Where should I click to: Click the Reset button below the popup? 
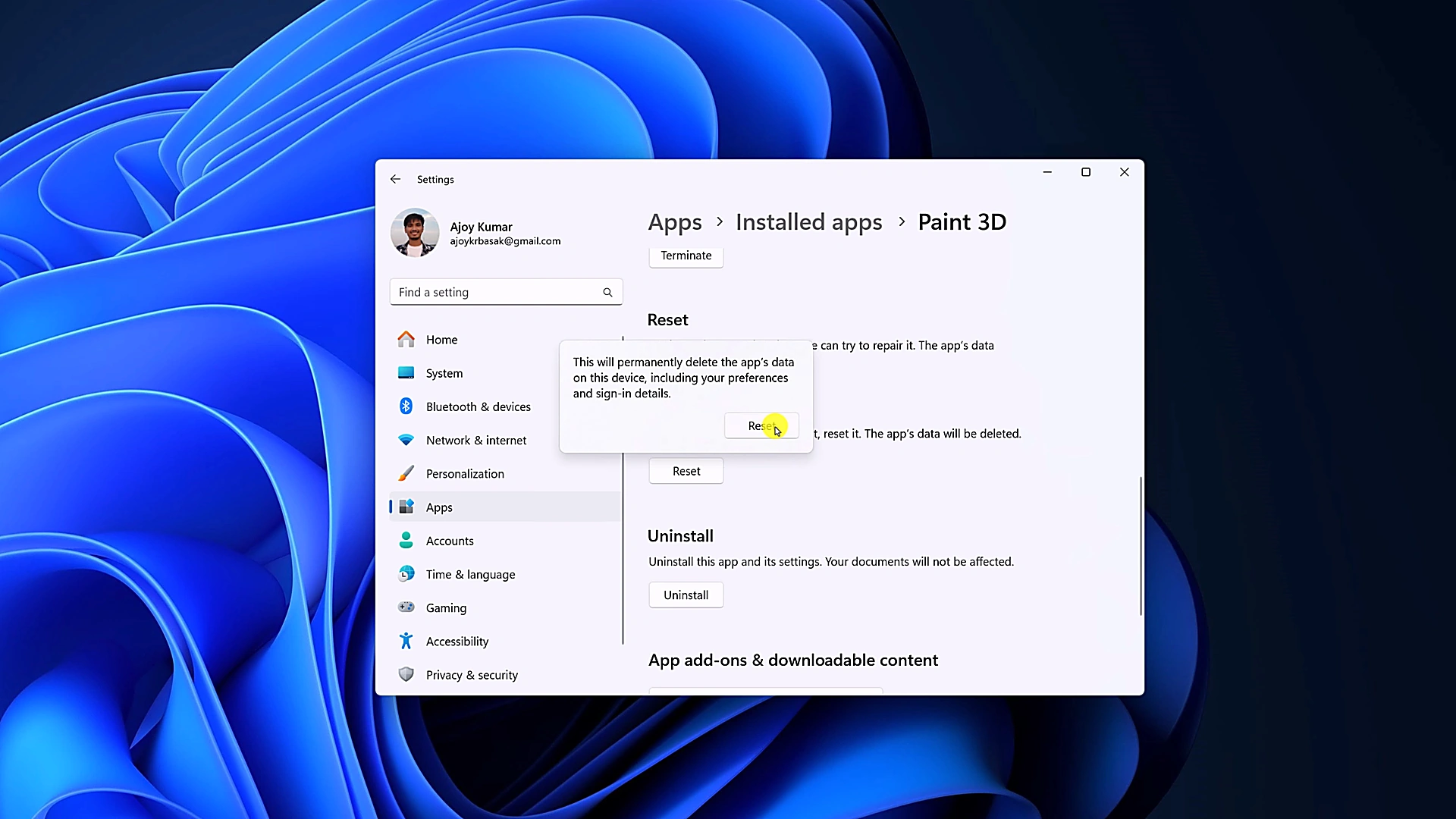coord(686,471)
